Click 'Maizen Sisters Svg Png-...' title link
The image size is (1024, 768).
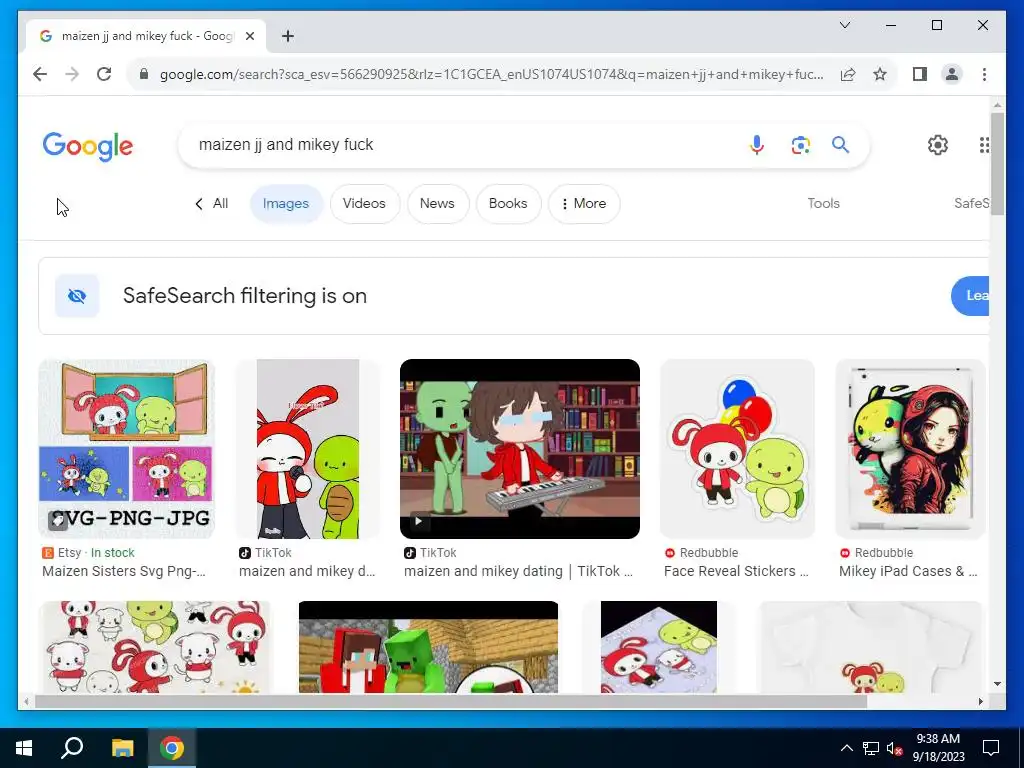coord(124,571)
